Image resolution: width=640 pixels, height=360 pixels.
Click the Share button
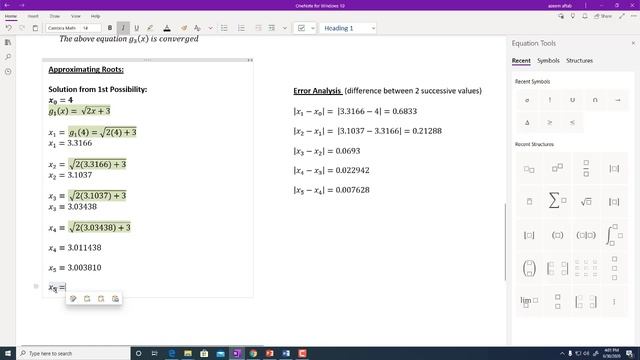603,16
